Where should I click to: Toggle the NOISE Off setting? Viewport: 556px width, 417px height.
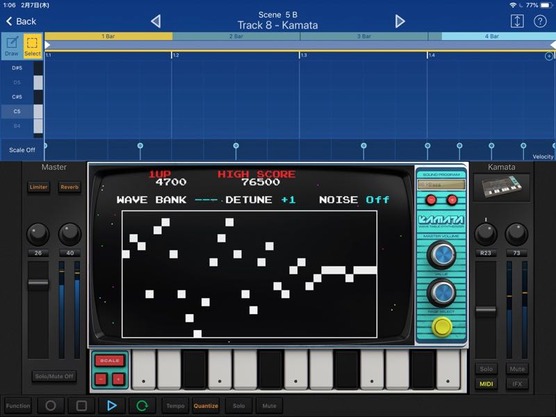click(377, 200)
